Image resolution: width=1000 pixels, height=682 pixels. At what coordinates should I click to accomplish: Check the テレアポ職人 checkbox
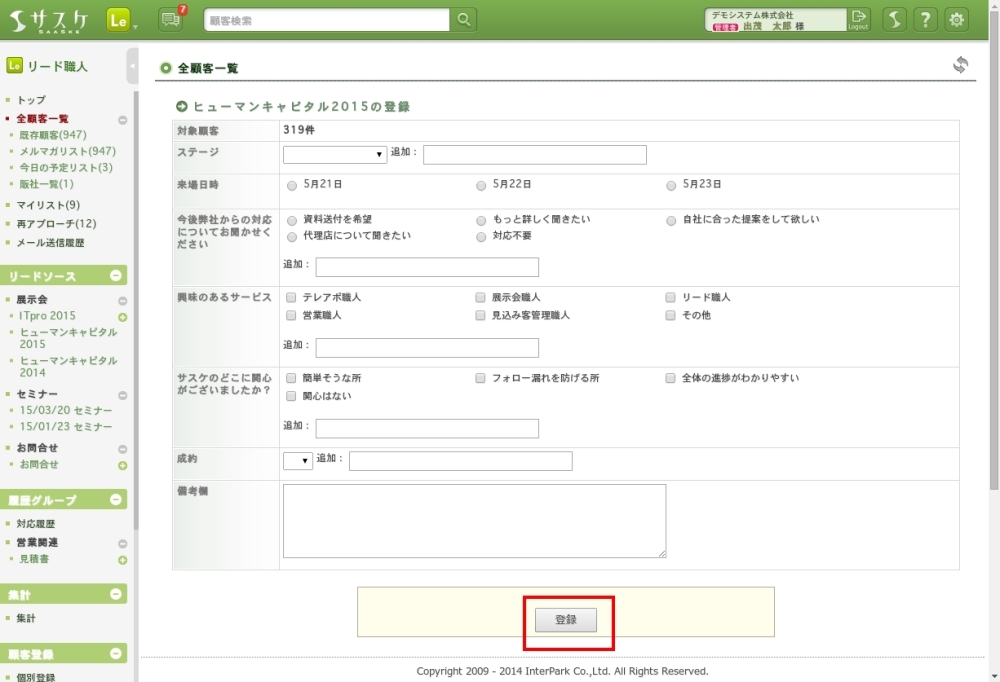[x=291, y=298]
